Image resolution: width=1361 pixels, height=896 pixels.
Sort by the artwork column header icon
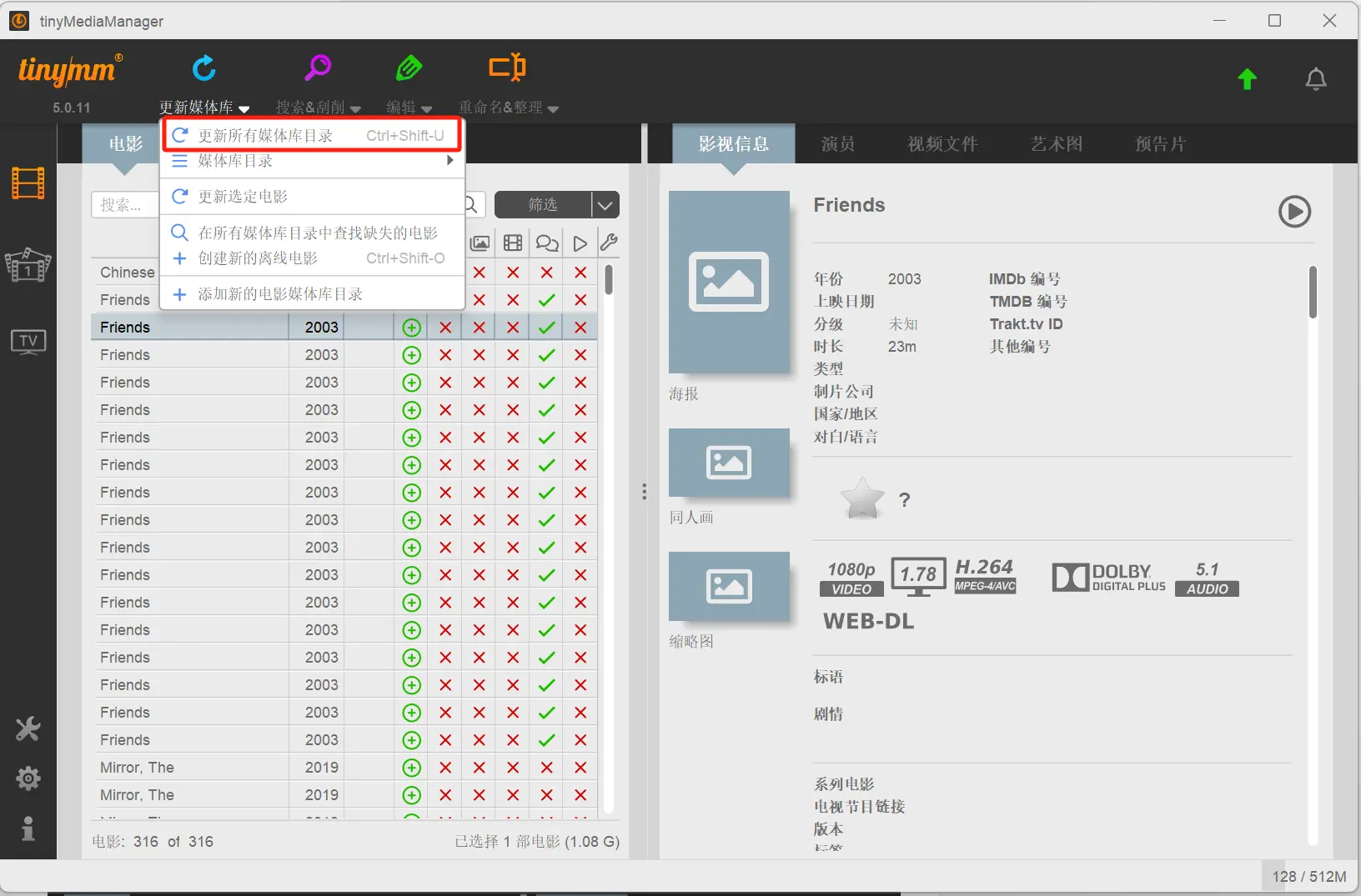point(480,243)
